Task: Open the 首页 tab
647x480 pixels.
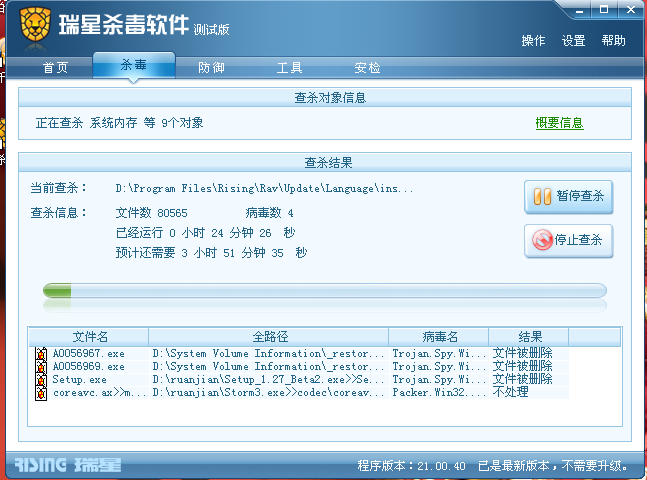Action: point(55,67)
